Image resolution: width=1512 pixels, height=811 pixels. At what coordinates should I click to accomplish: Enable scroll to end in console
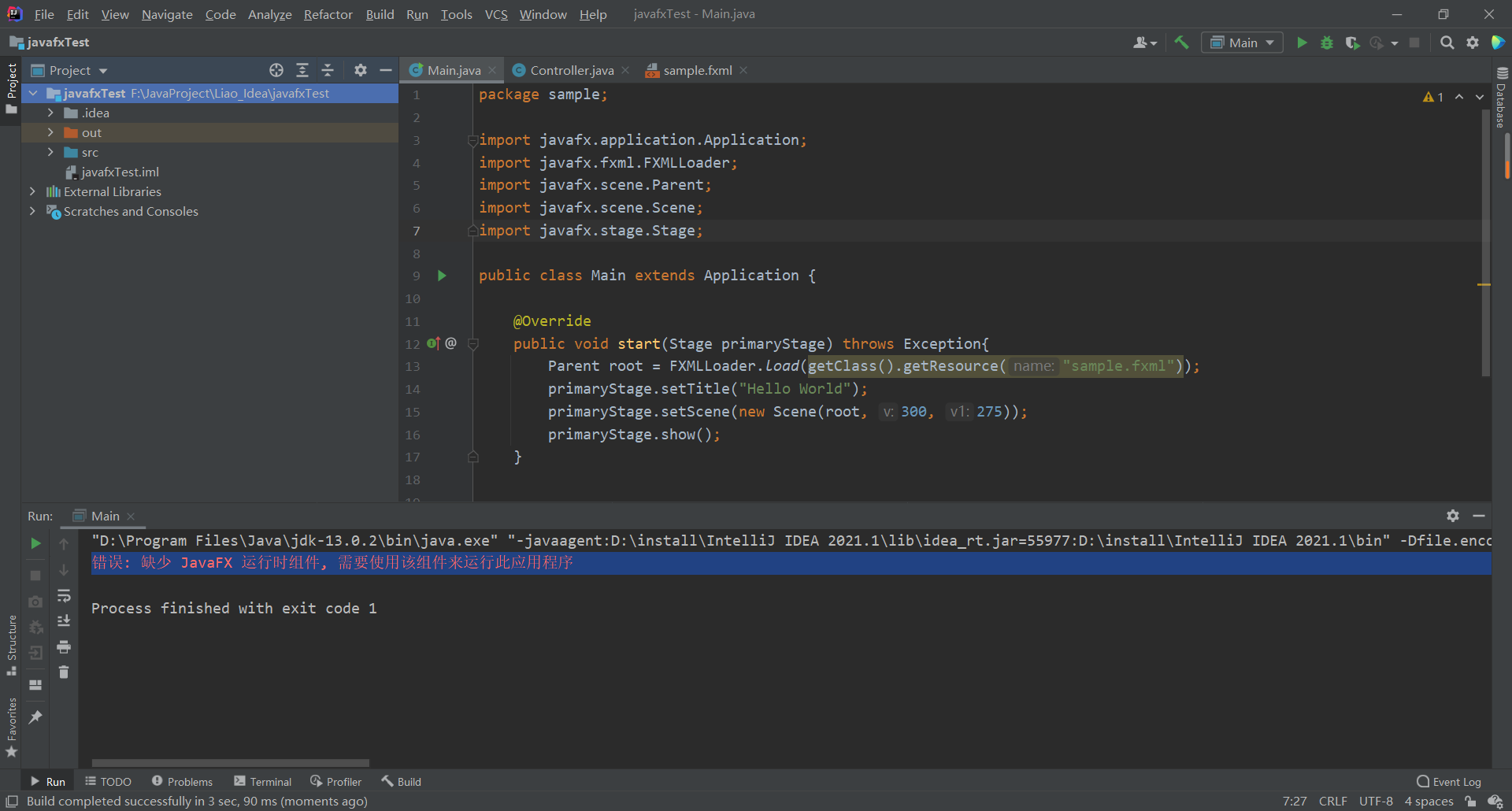tap(64, 620)
